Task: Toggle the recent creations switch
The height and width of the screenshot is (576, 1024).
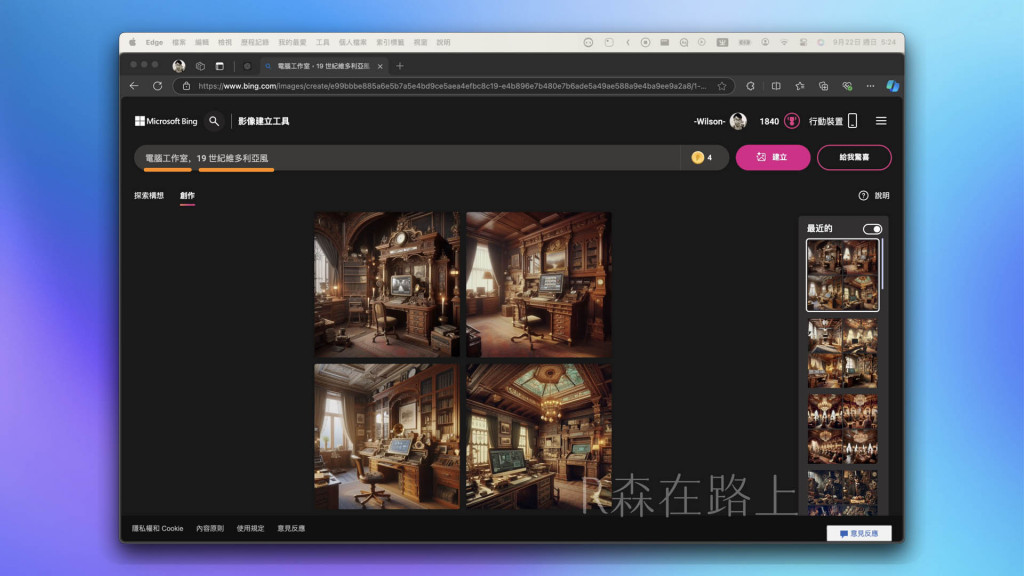Action: pos(872,229)
